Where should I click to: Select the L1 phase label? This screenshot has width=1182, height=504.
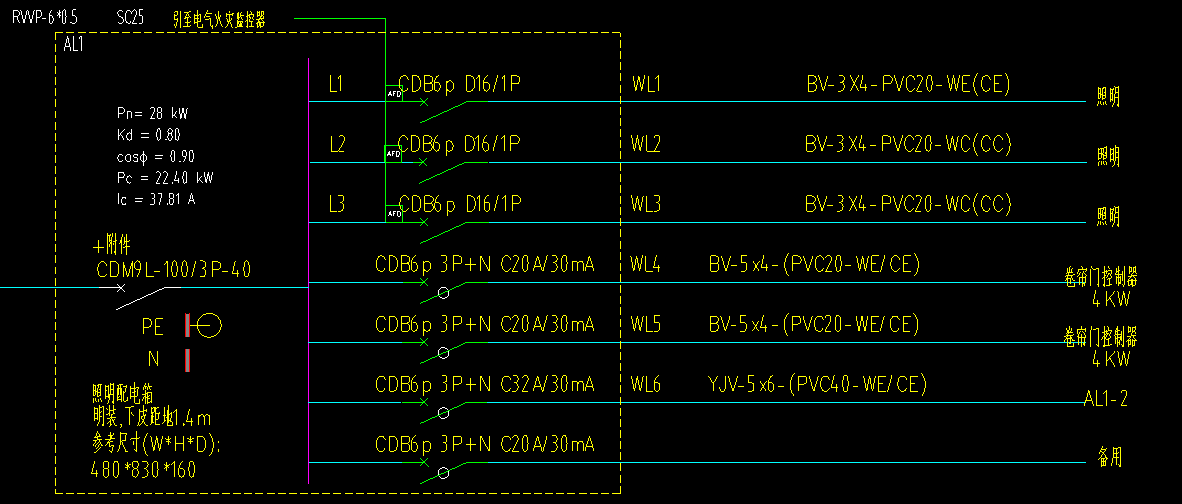click(336, 84)
